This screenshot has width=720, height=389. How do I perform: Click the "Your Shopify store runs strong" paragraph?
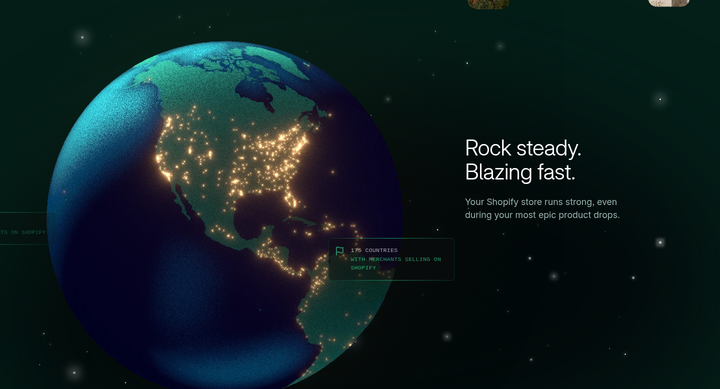tap(542, 209)
